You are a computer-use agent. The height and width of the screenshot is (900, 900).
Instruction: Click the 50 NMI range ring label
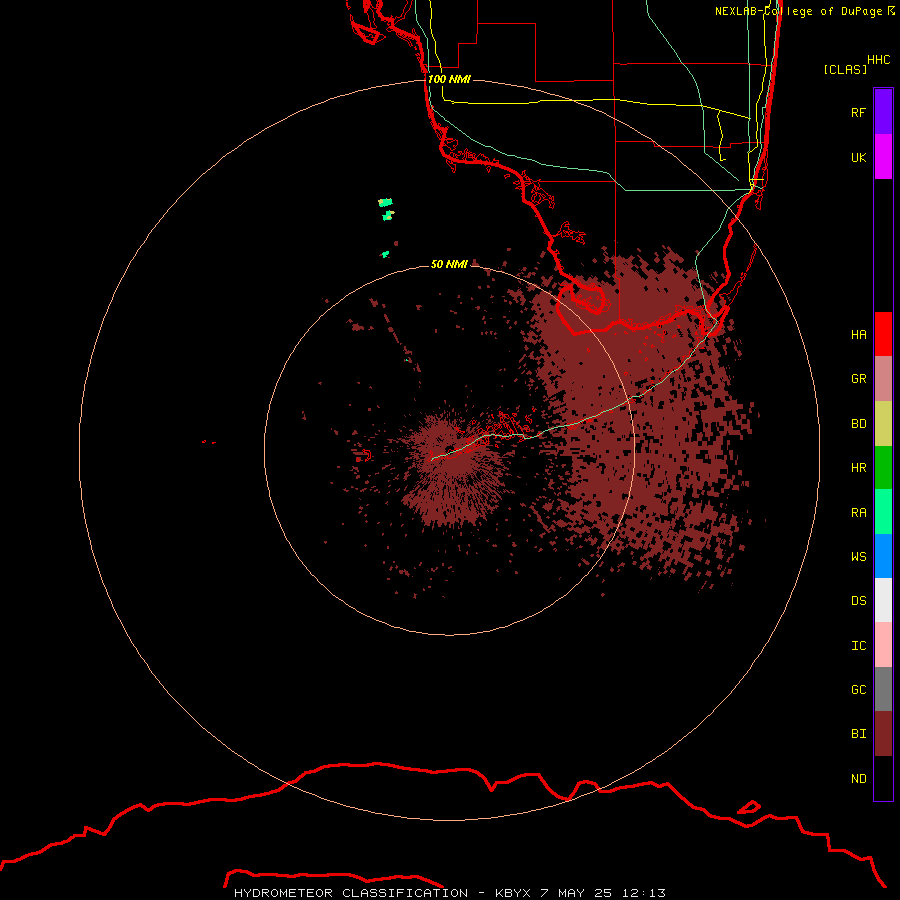click(x=449, y=264)
